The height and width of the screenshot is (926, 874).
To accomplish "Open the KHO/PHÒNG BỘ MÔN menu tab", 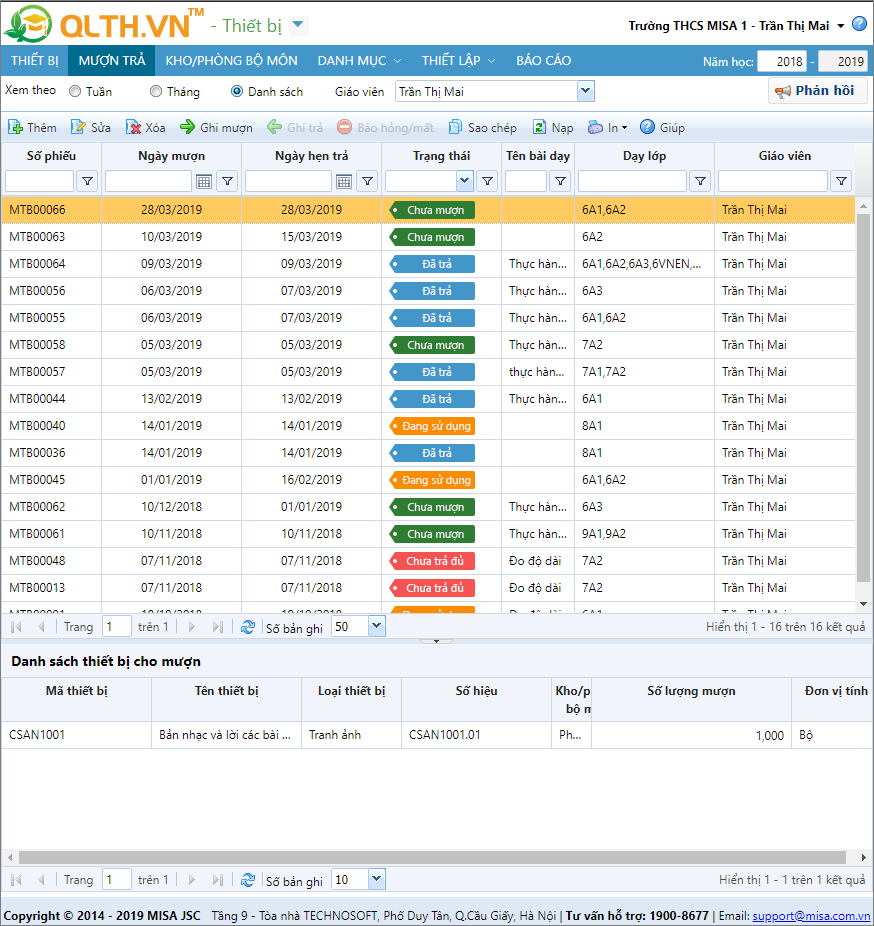I will click(231, 61).
